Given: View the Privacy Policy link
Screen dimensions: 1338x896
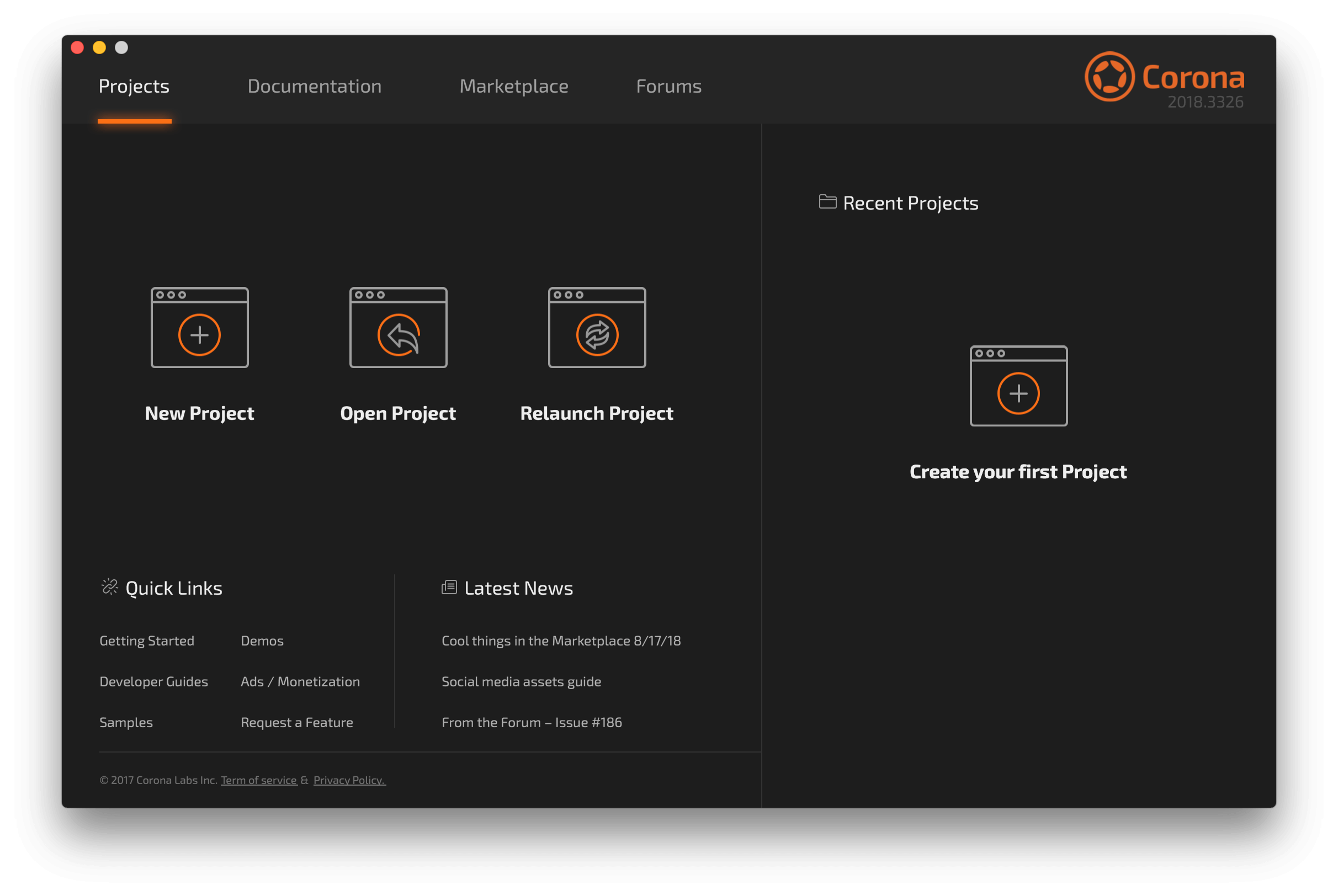Looking at the screenshot, I should point(350,781).
